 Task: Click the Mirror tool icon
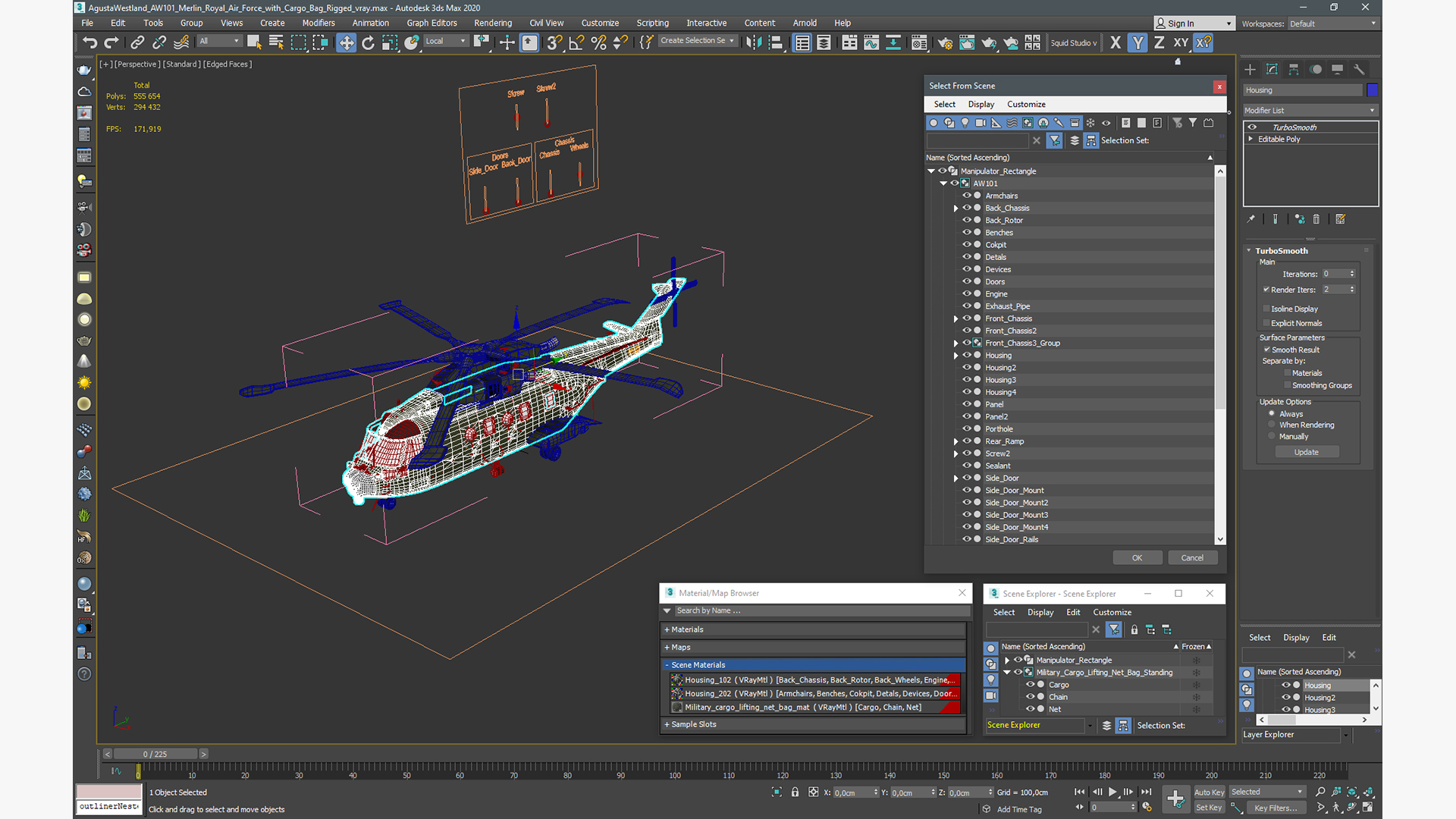tap(753, 42)
